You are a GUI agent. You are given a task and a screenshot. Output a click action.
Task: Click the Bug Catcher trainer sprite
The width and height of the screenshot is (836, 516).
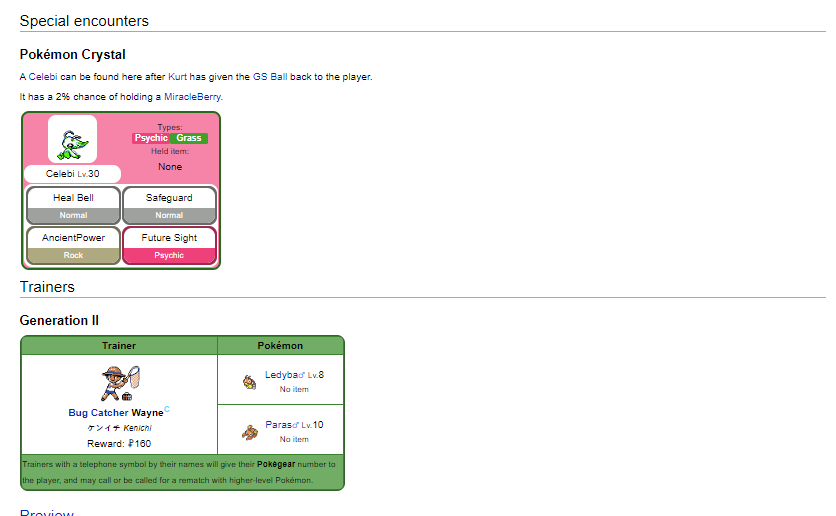117,383
